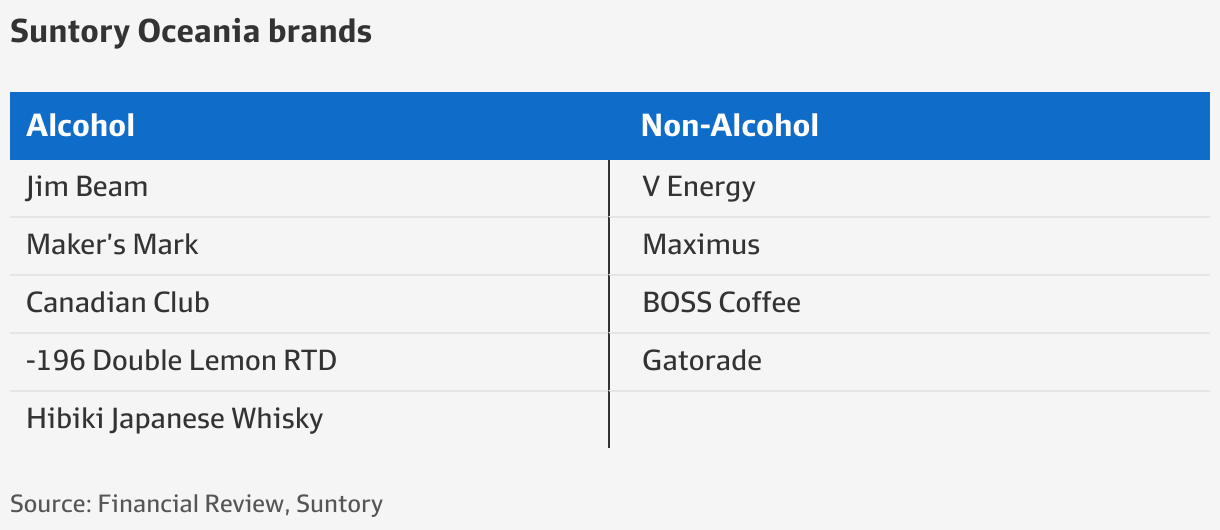Click the Gatorade entry
This screenshot has height=530, width=1220.
702,360
